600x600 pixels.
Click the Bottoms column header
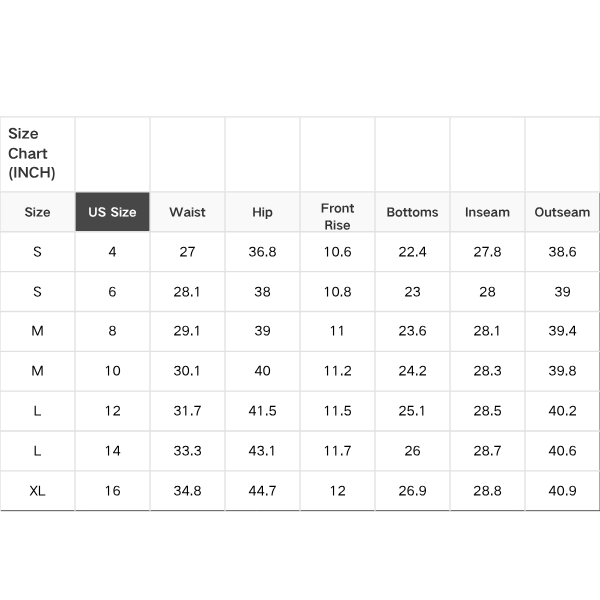[412, 212]
